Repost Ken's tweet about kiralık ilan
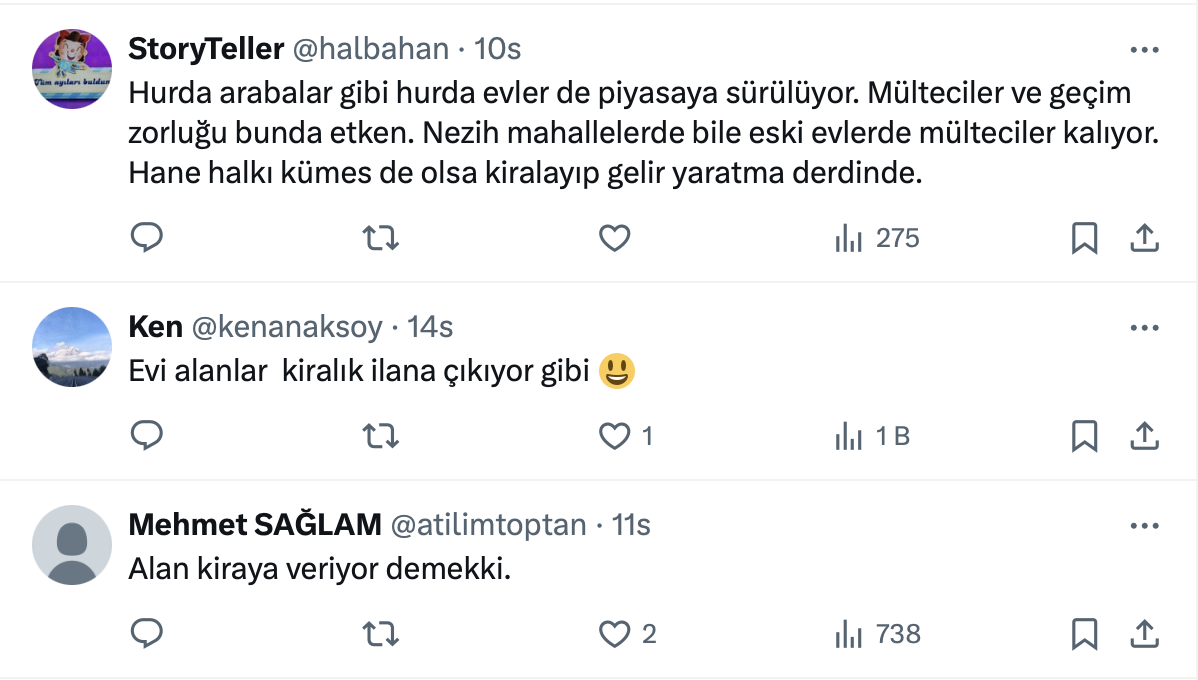1198x680 pixels. coord(380,436)
